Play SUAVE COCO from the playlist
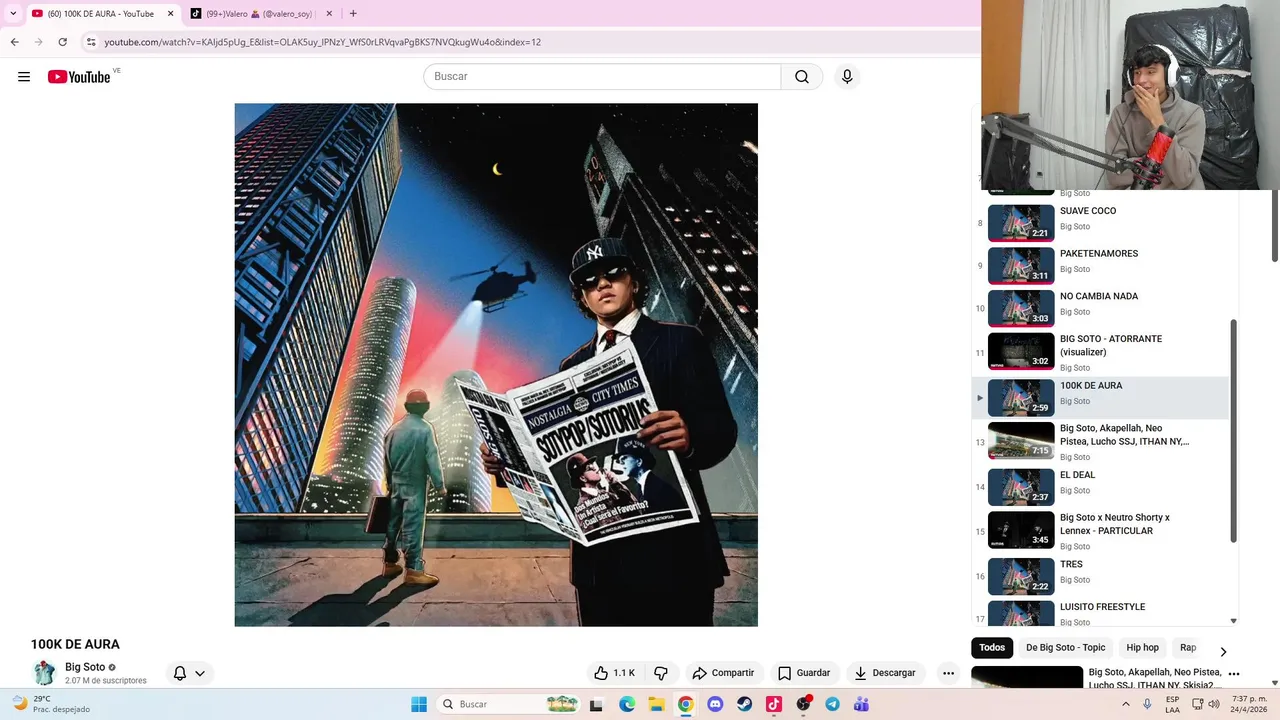1280x720 pixels. pos(1100,223)
